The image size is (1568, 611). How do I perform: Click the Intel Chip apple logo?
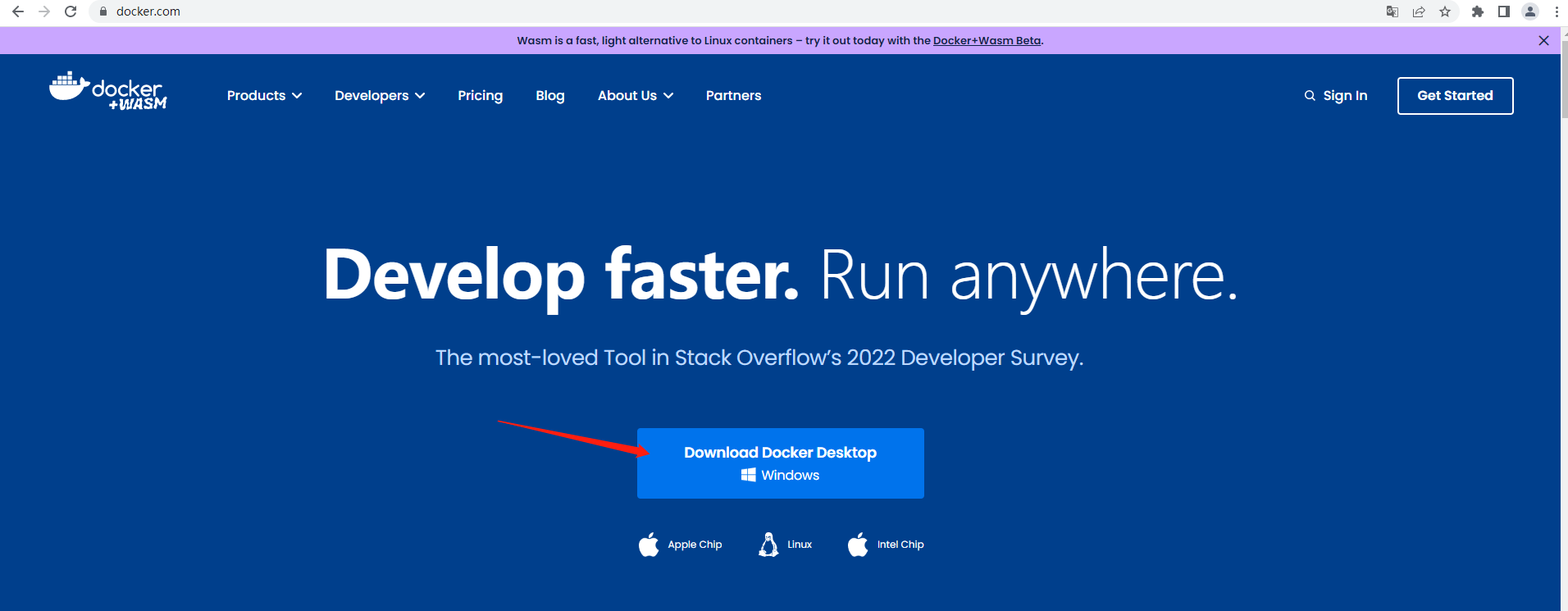click(x=858, y=545)
